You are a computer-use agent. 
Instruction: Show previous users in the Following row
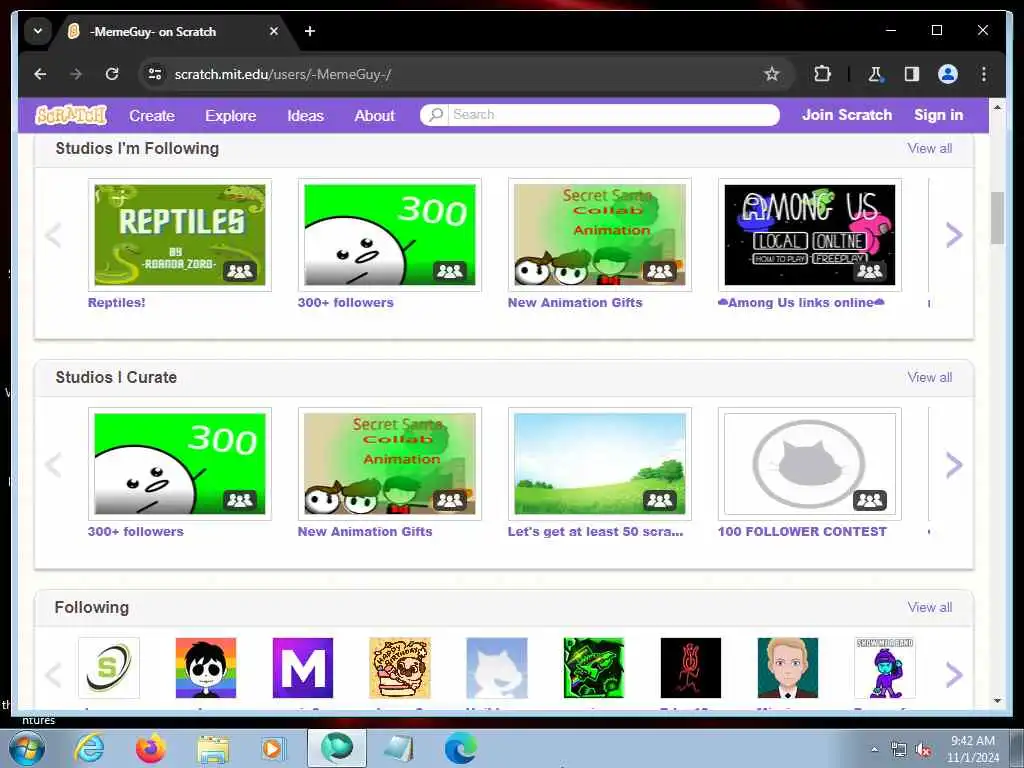coord(54,675)
